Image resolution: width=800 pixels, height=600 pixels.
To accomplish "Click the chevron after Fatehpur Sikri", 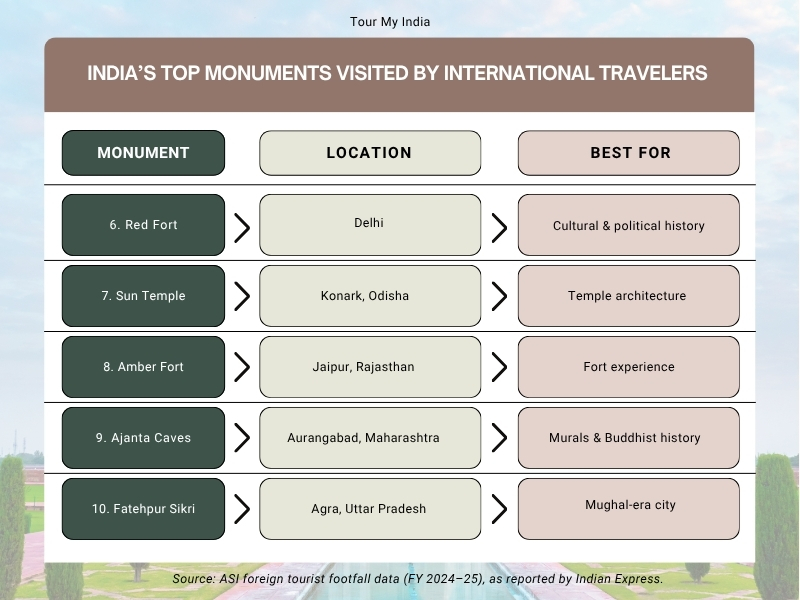I will (242, 509).
